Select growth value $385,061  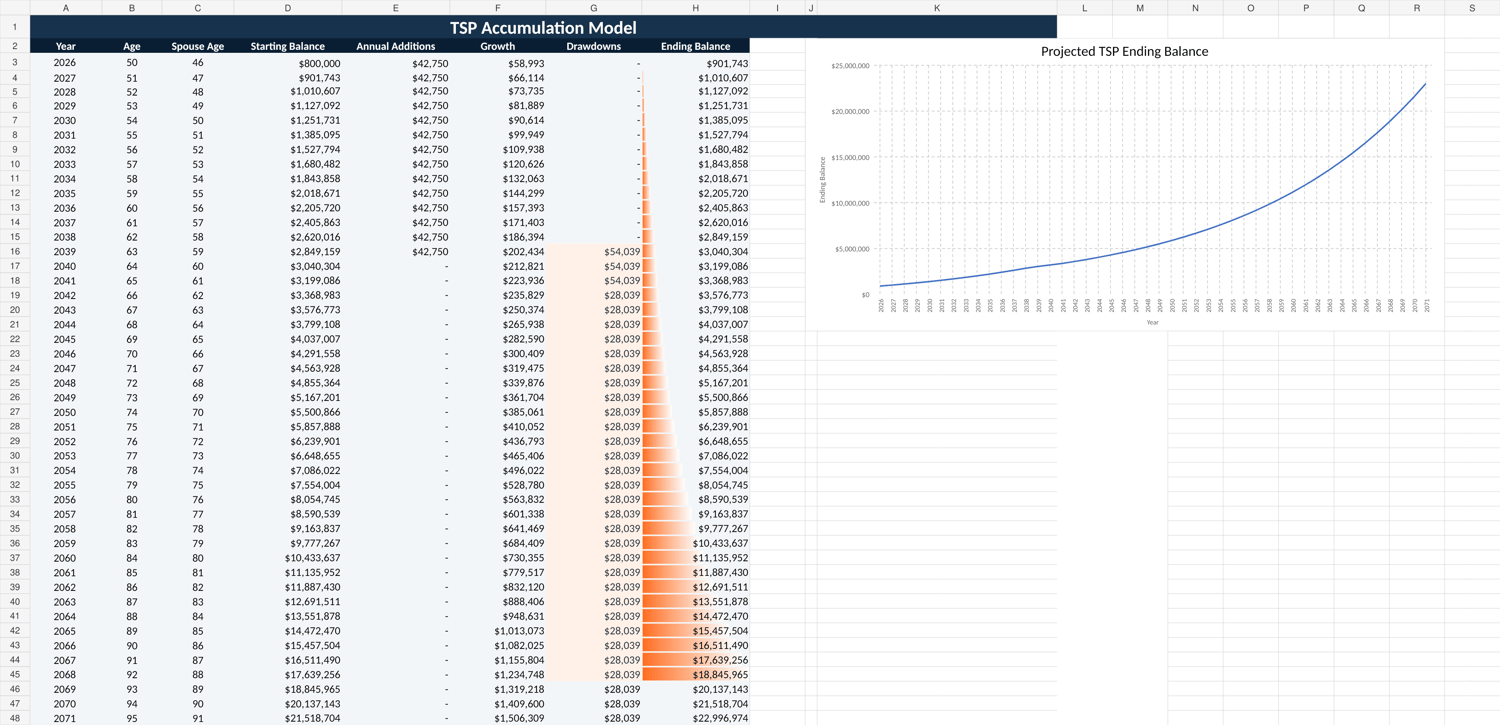click(498, 412)
